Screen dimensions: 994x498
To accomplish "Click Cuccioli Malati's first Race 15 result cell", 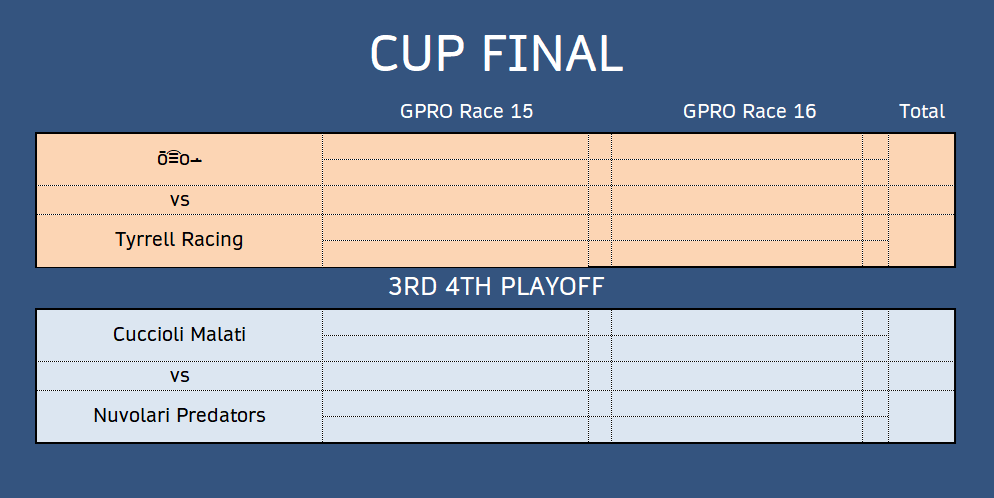I will tap(455, 322).
